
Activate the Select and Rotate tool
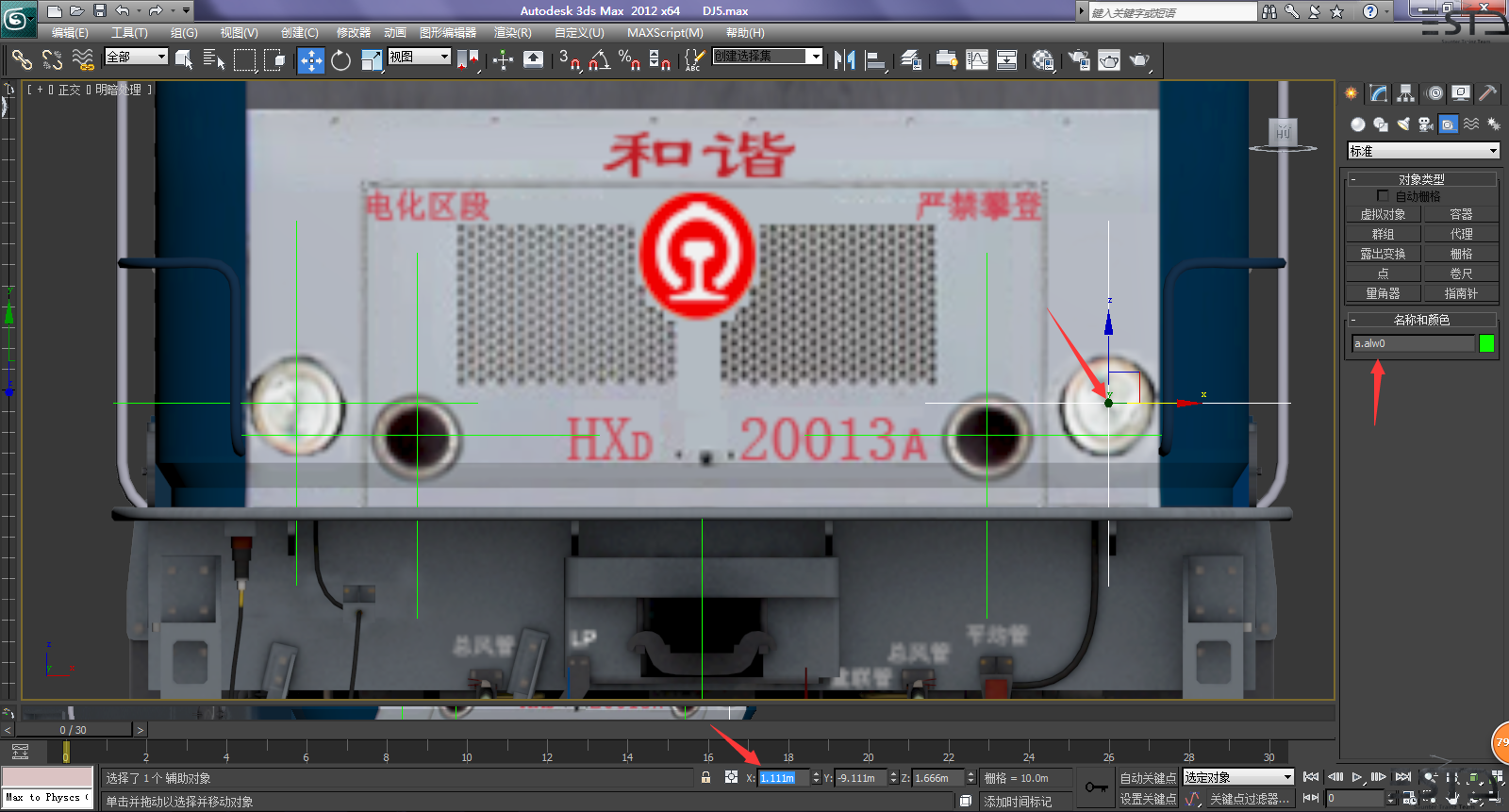[340, 59]
